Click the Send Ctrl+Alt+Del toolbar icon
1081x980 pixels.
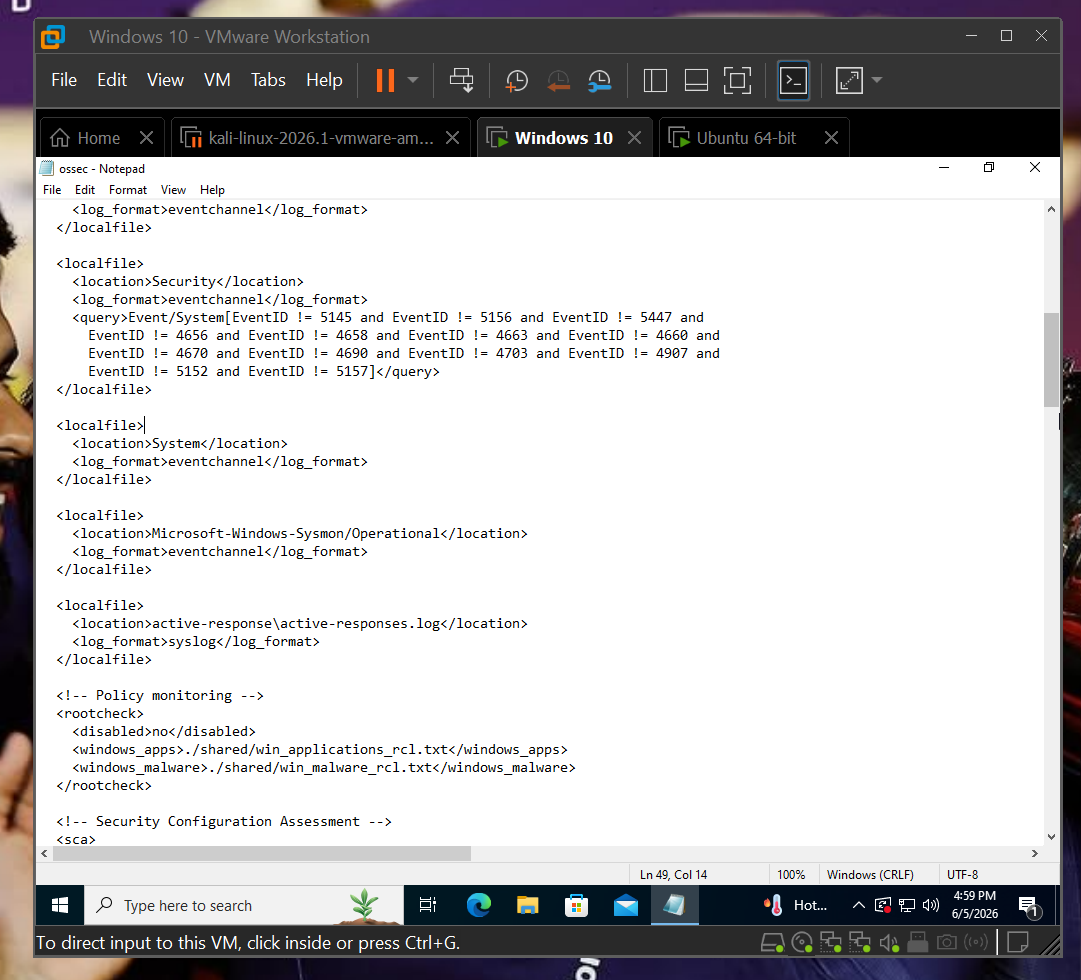[x=461, y=80]
